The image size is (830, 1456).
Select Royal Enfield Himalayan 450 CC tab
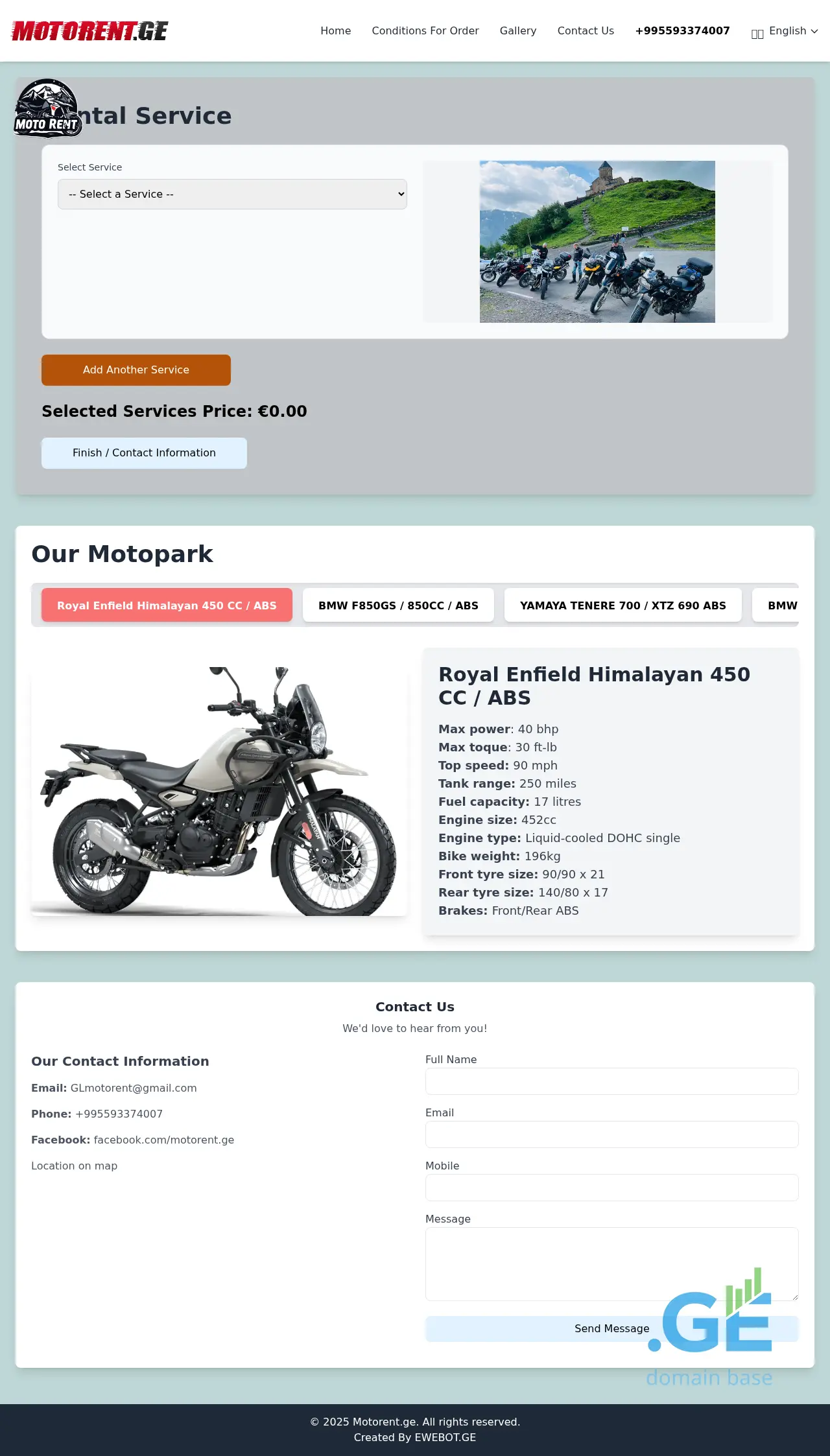point(167,605)
